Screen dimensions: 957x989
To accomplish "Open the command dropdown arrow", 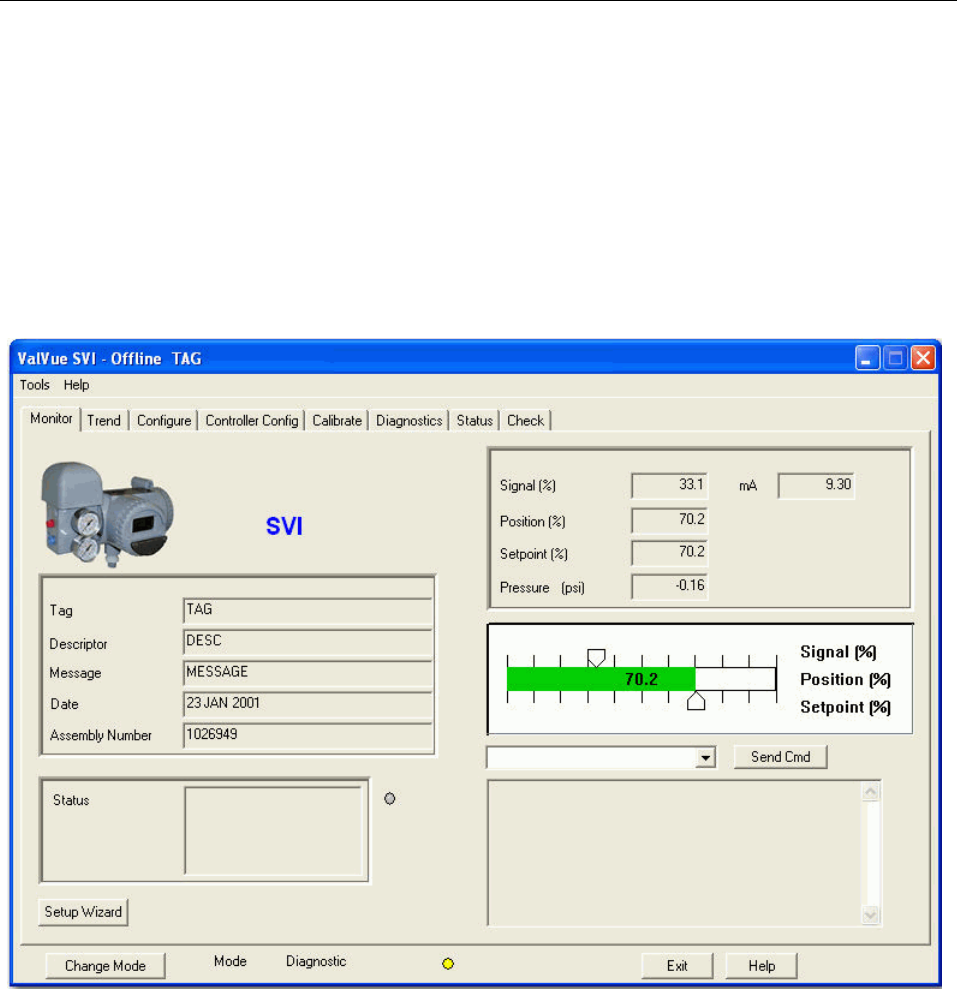I will (x=706, y=757).
